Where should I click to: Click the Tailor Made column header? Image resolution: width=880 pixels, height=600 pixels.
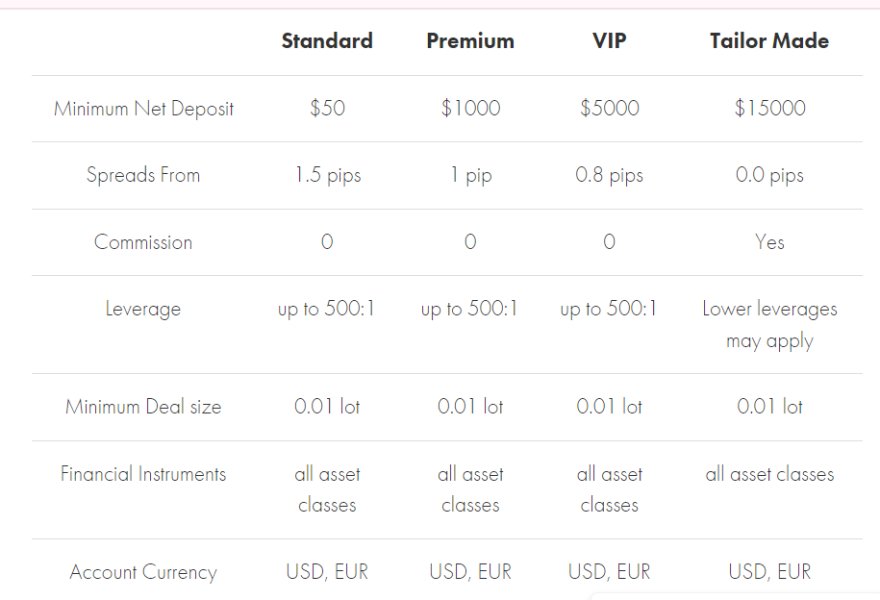point(769,41)
